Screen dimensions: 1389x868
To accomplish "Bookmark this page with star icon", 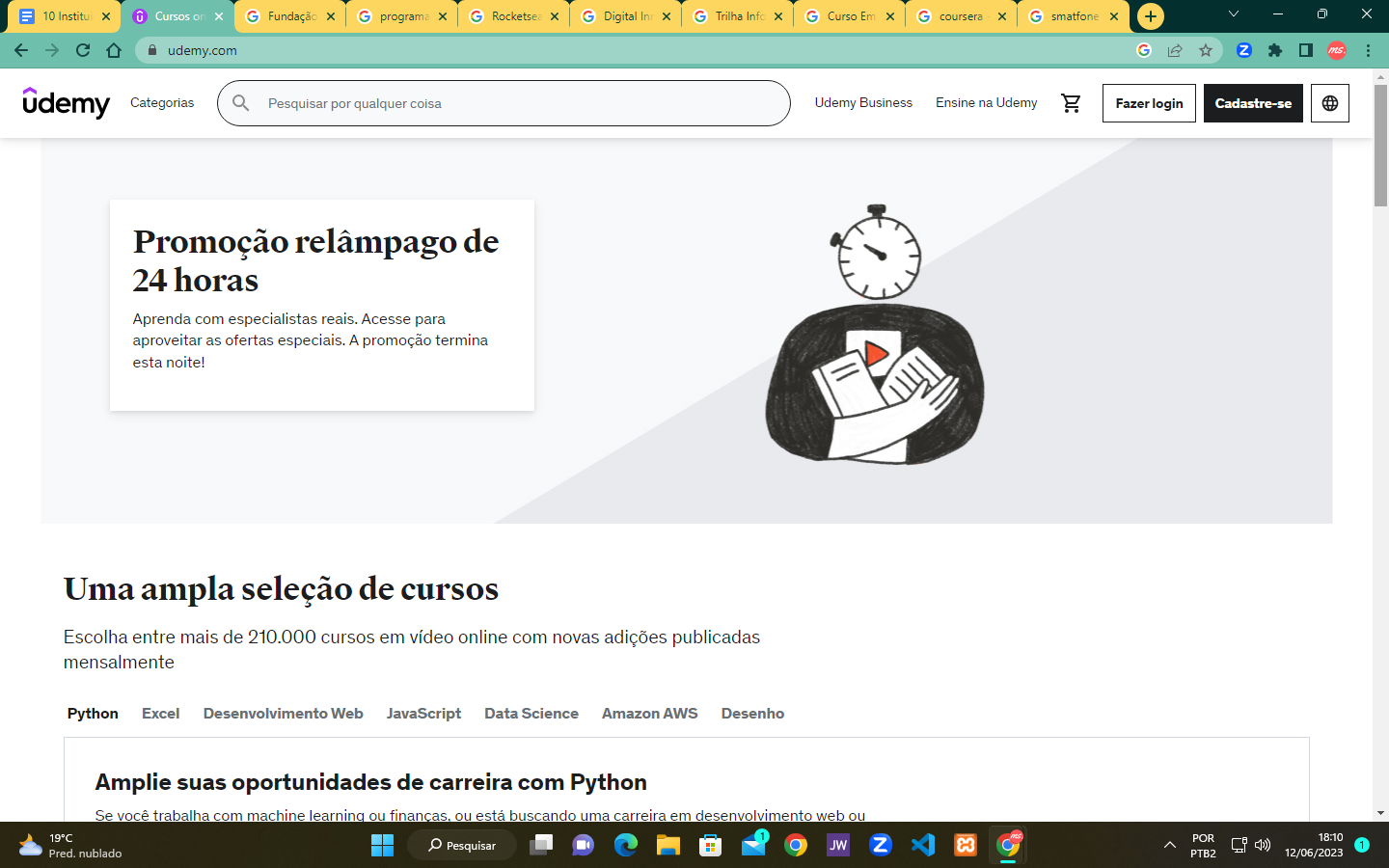I will click(1206, 50).
